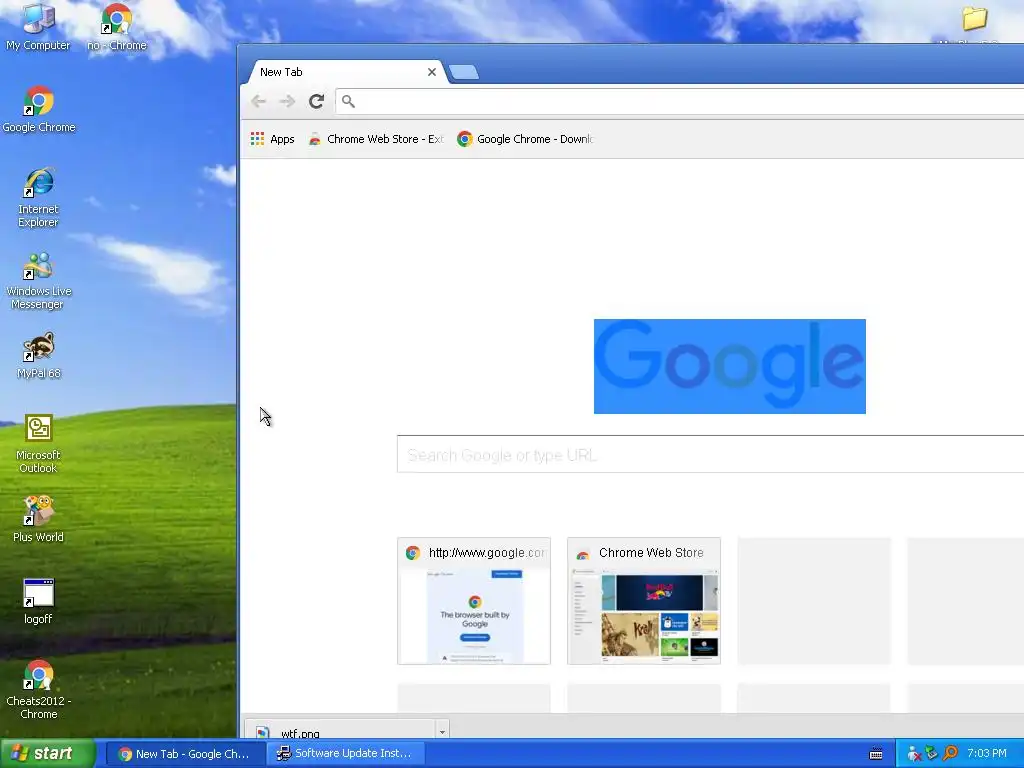The height and width of the screenshot is (768, 1024).
Task: Click the 7:03 PM taskbar clock
Action: 987,754
